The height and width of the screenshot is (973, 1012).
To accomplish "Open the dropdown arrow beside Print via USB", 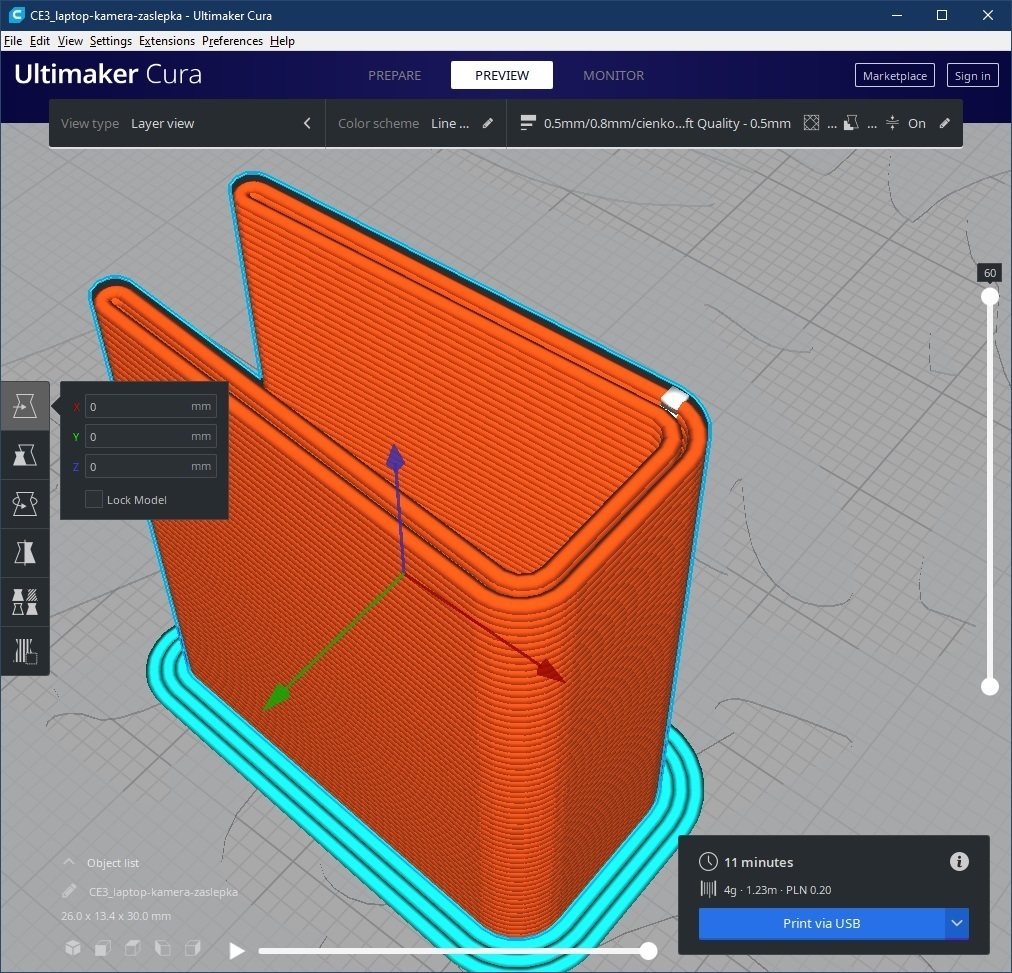I will [957, 924].
